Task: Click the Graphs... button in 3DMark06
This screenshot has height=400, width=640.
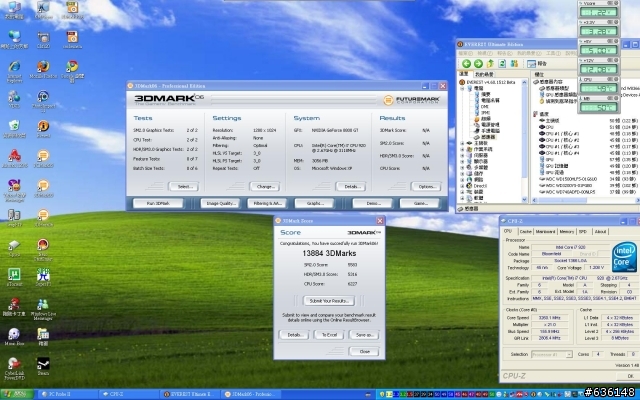Action: (x=314, y=203)
